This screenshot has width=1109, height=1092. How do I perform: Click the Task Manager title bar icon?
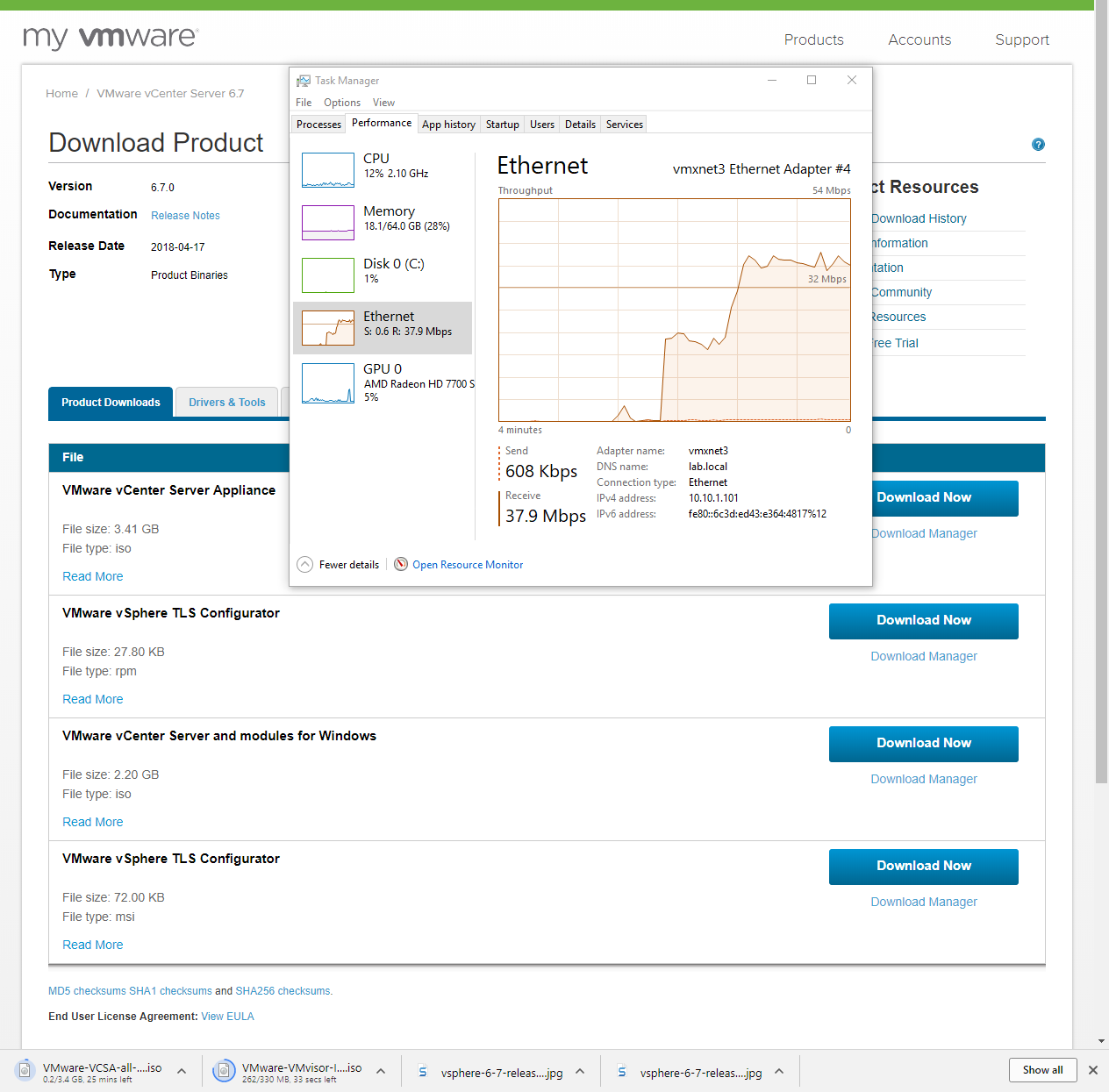pyautogui.click(x=304, y=81)
